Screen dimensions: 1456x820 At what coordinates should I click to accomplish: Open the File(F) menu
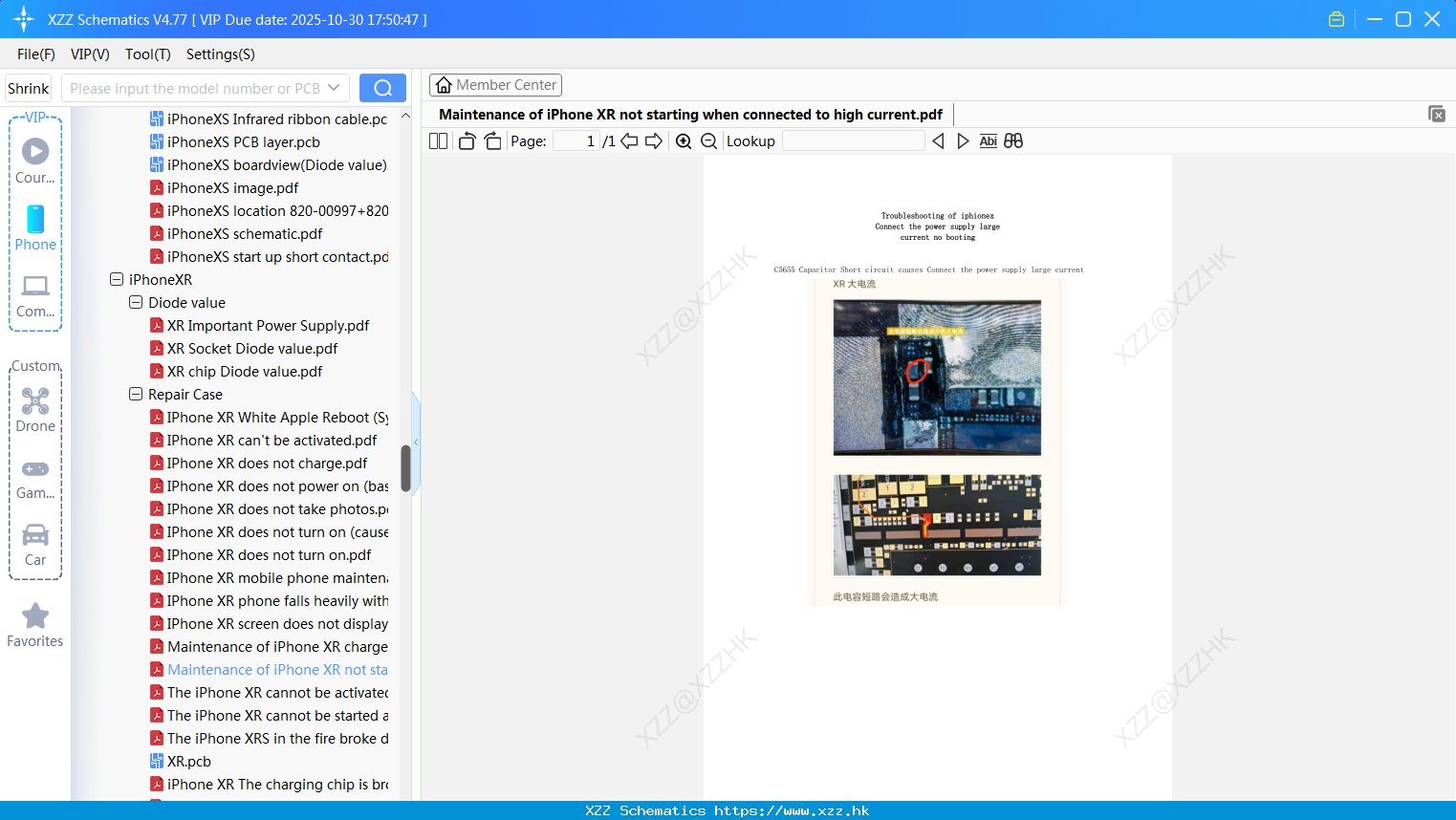tap(36, 54)
